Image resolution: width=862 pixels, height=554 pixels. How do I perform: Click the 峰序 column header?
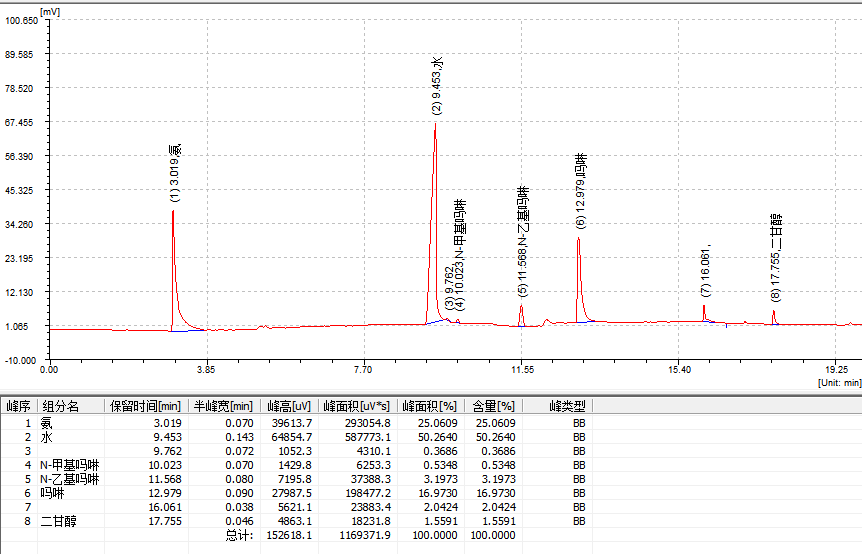click(x=18, y=407)
